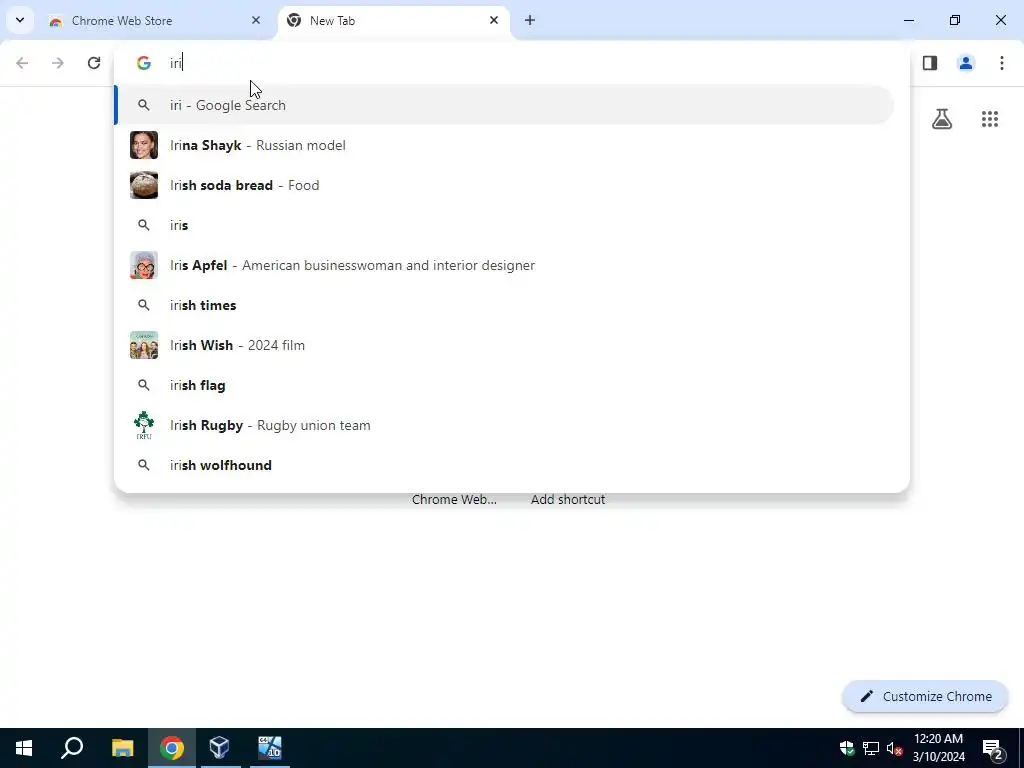This screenshot has width=1024, height=768.
Task: Open the clock showing 12:20 AM
Action: pyautogui.click(x=938, y=748)
